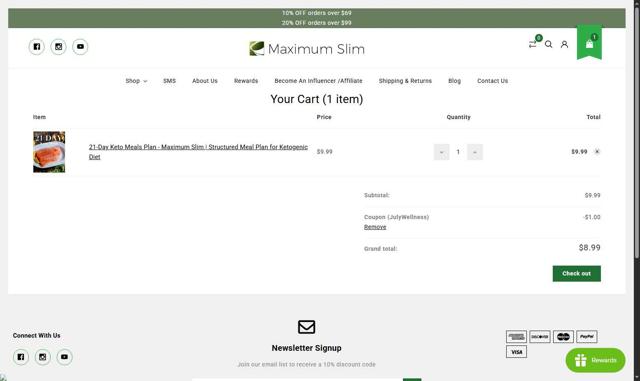The height and width of the screenshot is (381, 640).
Task: Increase quantity with plus button
Action: pyautogui.click(x=475, y=152)
